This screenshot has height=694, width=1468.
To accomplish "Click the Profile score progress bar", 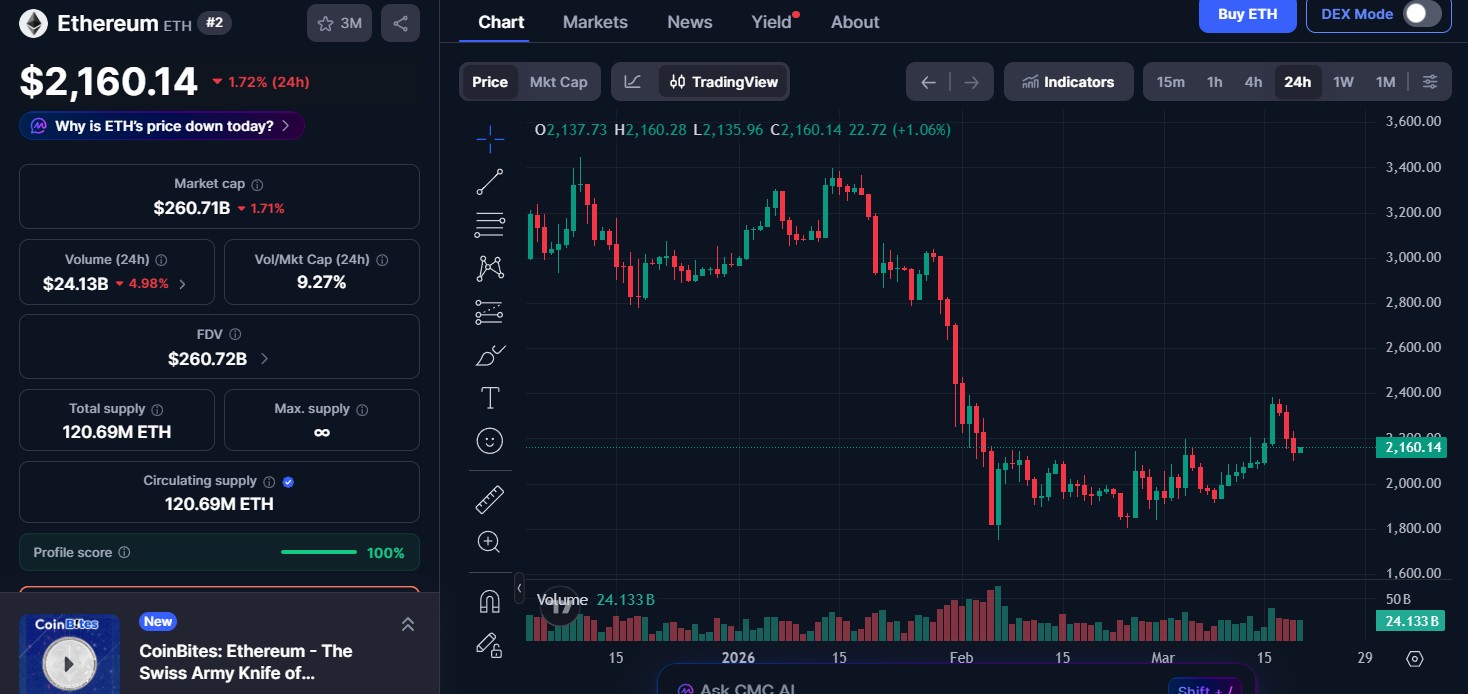I will point(318,551).
